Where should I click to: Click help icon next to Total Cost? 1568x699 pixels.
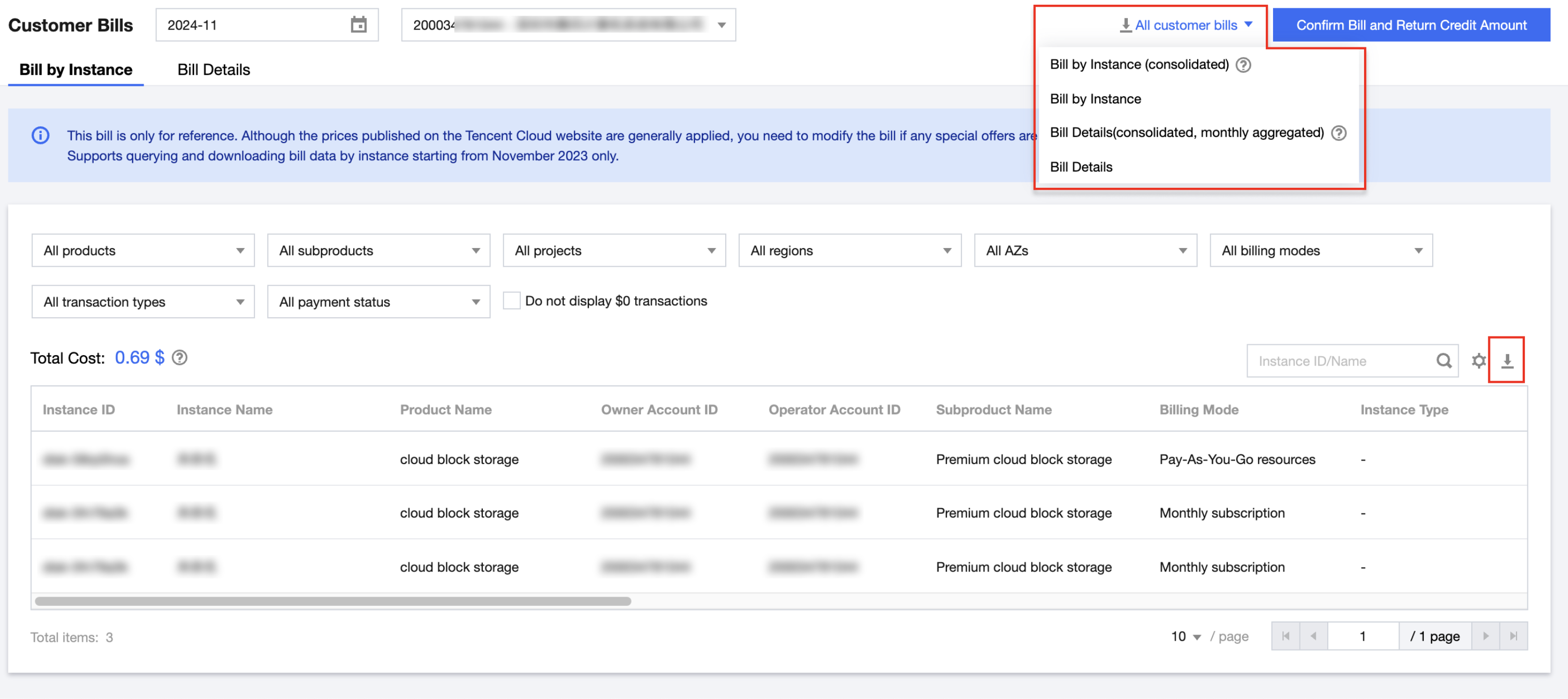[x=179, y=358]
